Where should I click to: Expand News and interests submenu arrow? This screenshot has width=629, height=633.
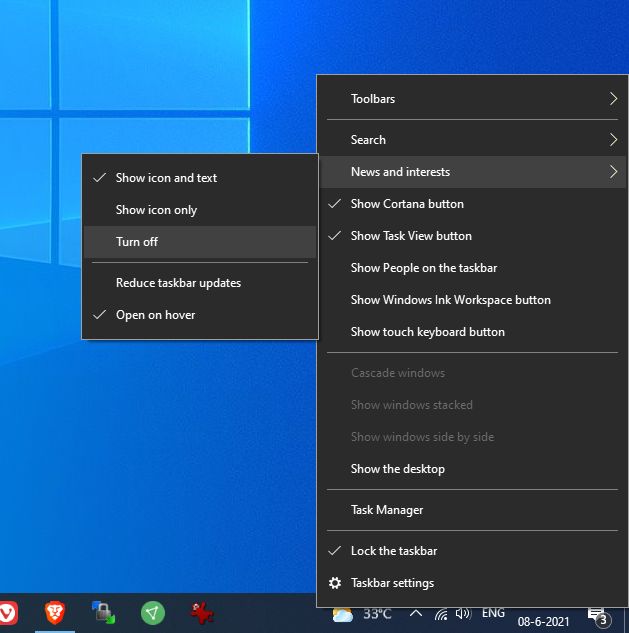tap(613, 172)
